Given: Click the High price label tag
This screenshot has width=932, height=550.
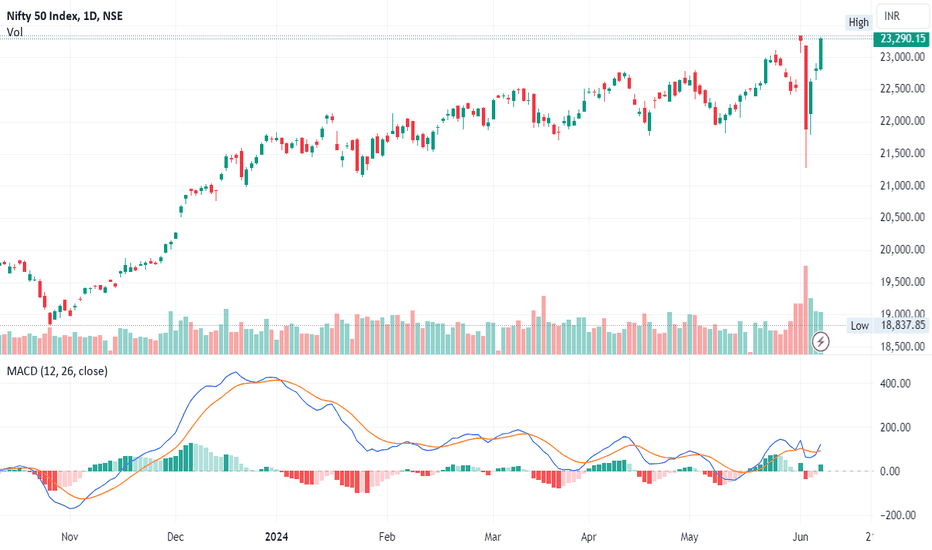Looking at the screenshot, I should [x=858, y=22].
